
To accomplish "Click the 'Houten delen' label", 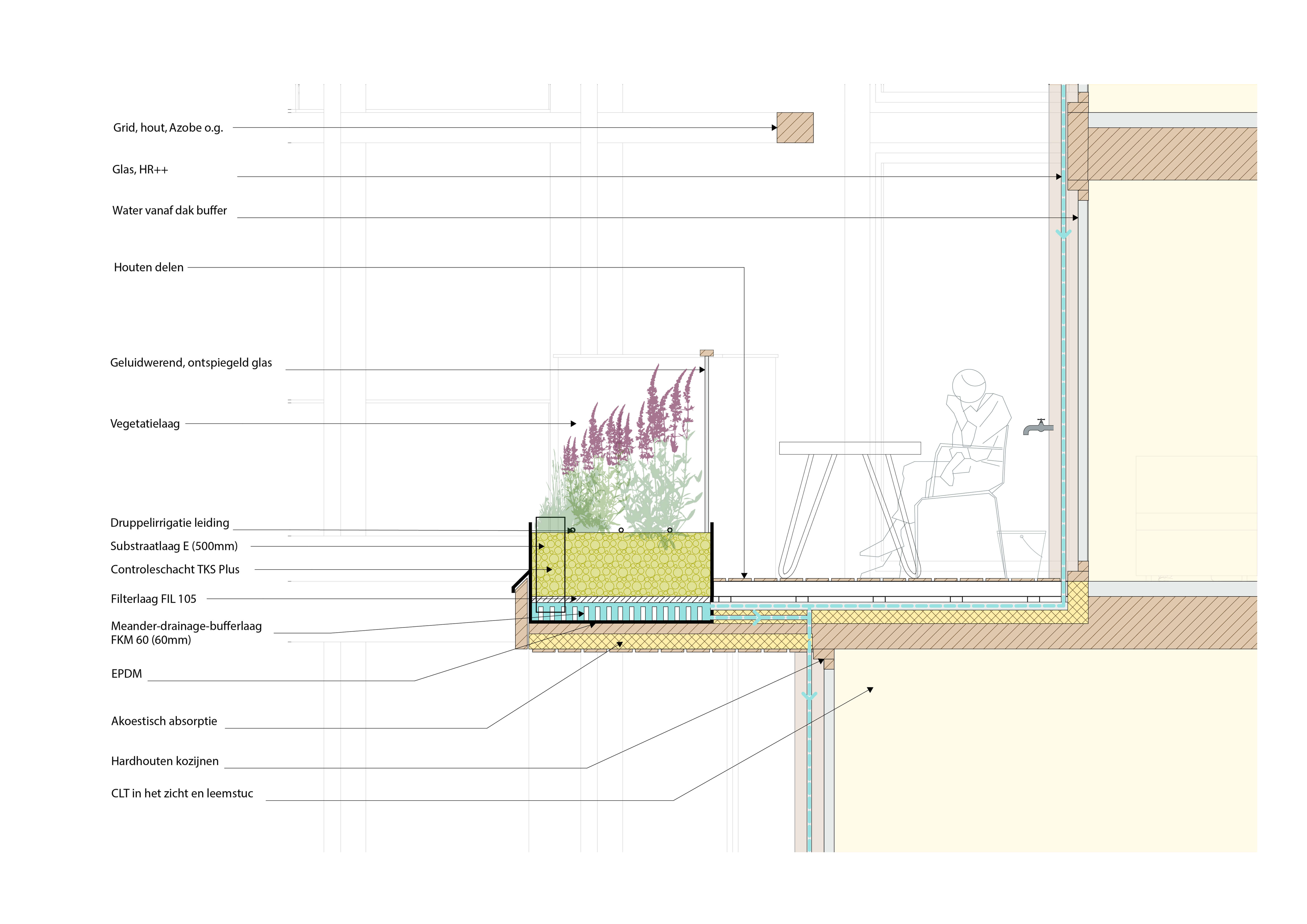I will coord(149,268).
